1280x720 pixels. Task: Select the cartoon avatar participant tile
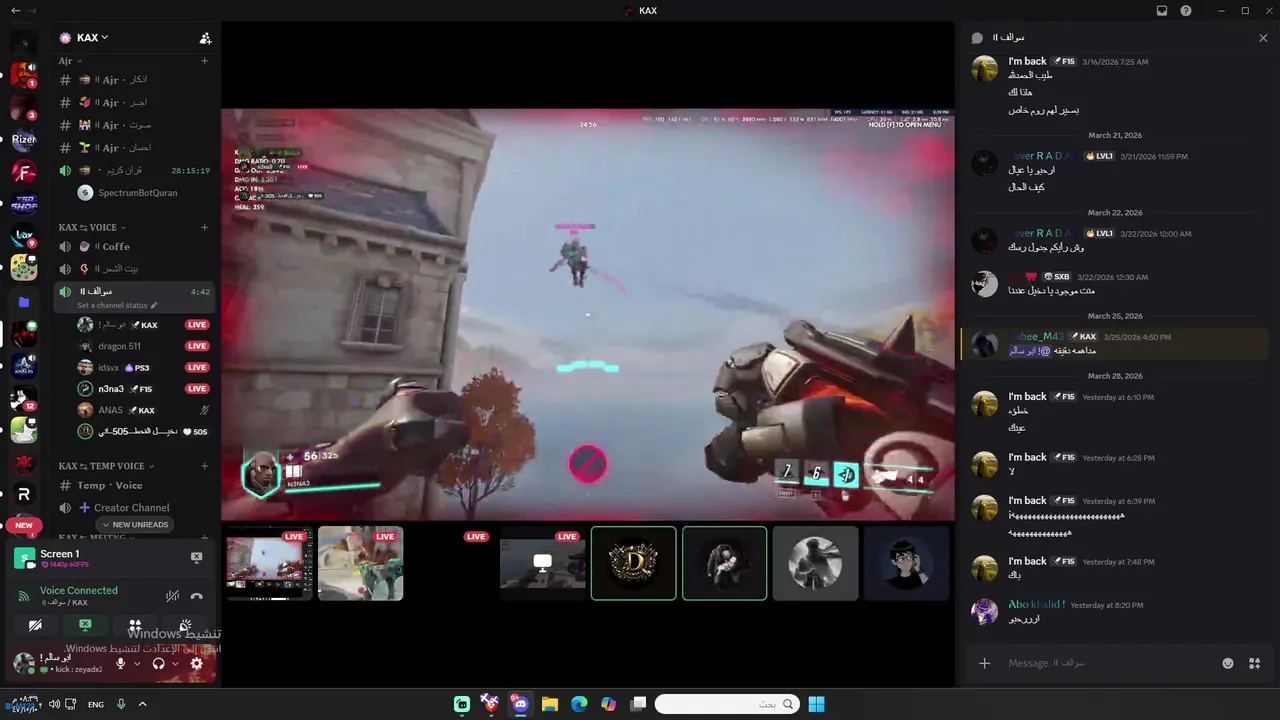(906, 563)
